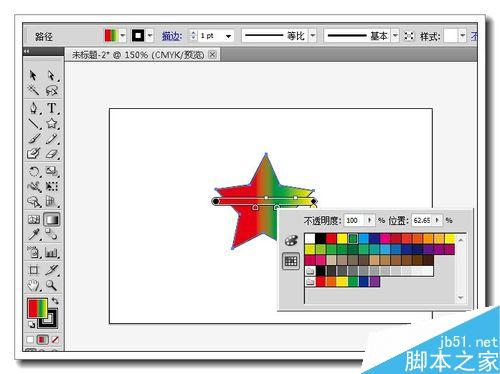Click the 描边 stroke panel link
Screen dimensions: 500x374
pyautogui.click(x=172, y=36)
